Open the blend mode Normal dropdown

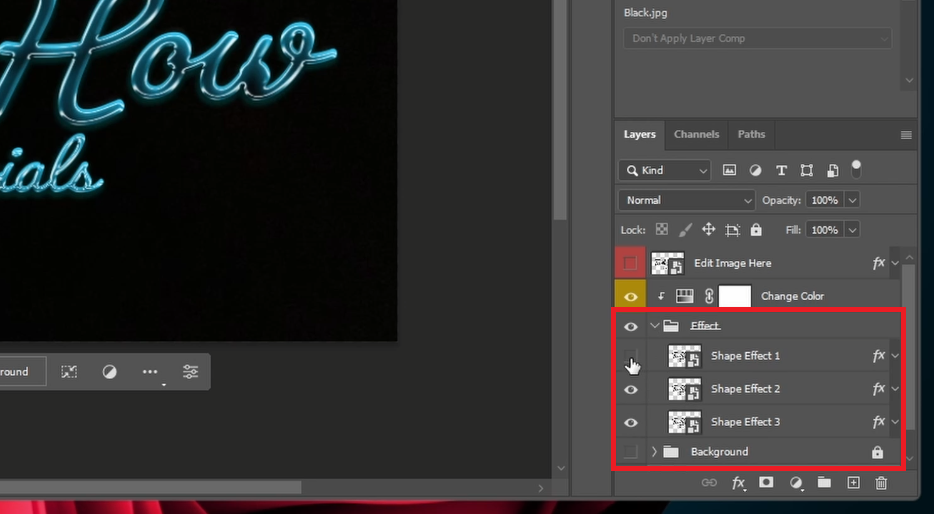687,200
